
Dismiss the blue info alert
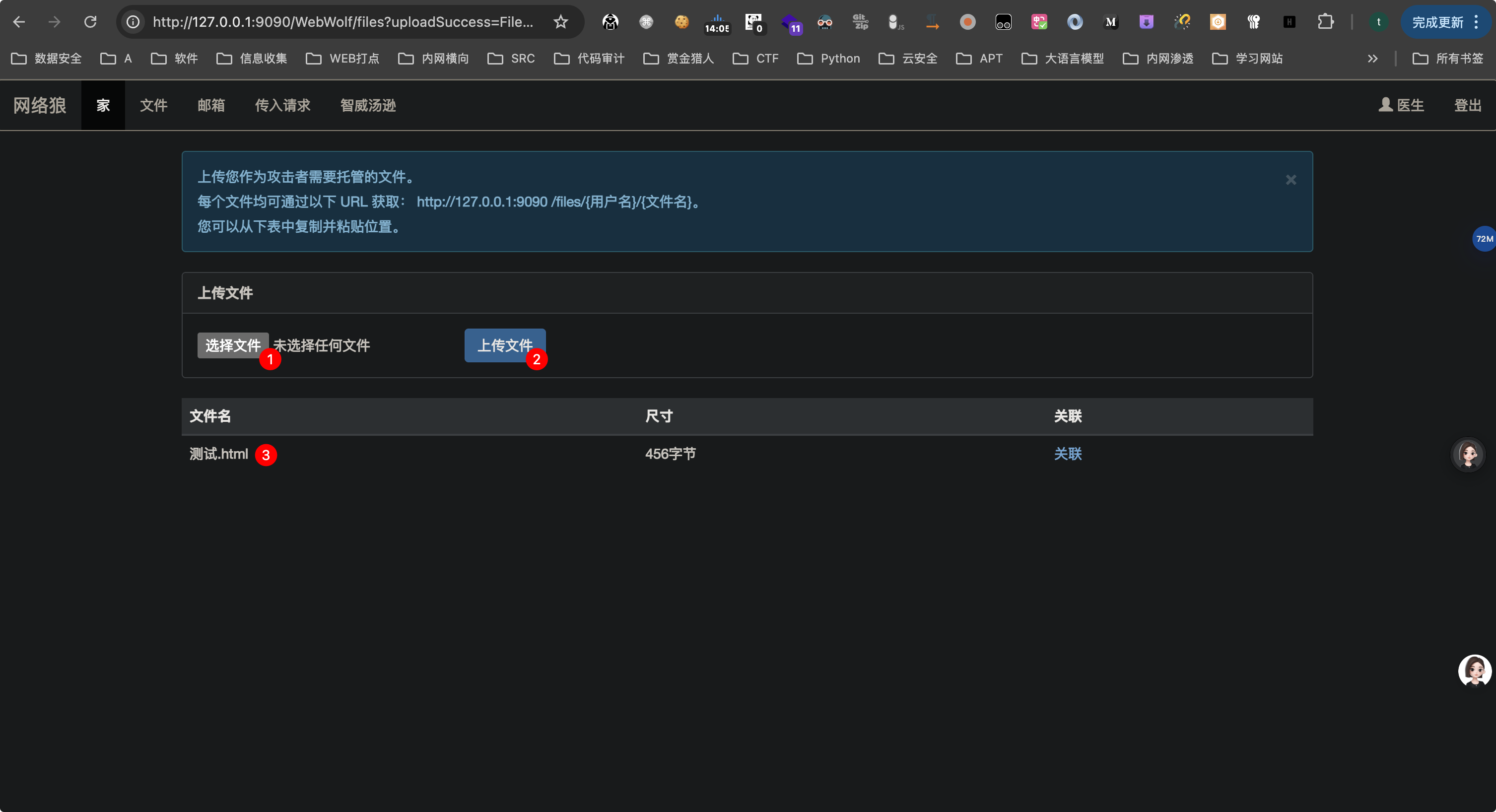[1291, 180]
